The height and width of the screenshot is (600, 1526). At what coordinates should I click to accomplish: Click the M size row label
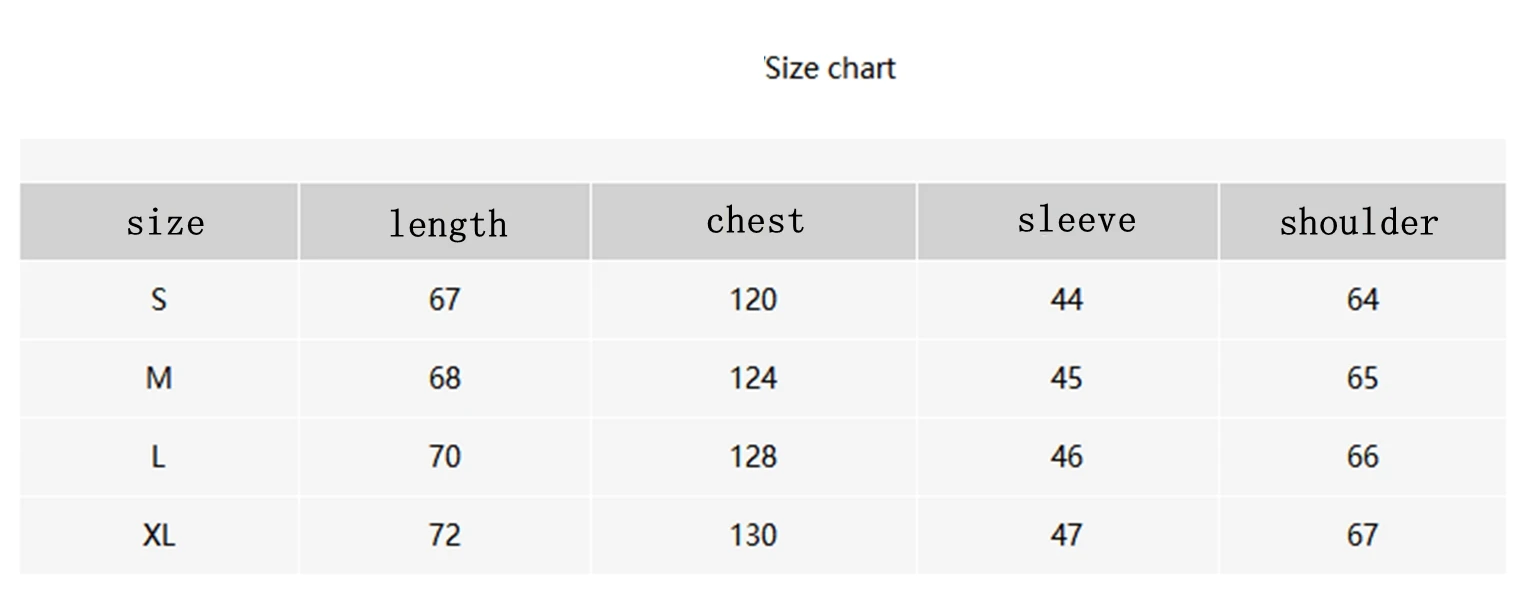(159, 378)
